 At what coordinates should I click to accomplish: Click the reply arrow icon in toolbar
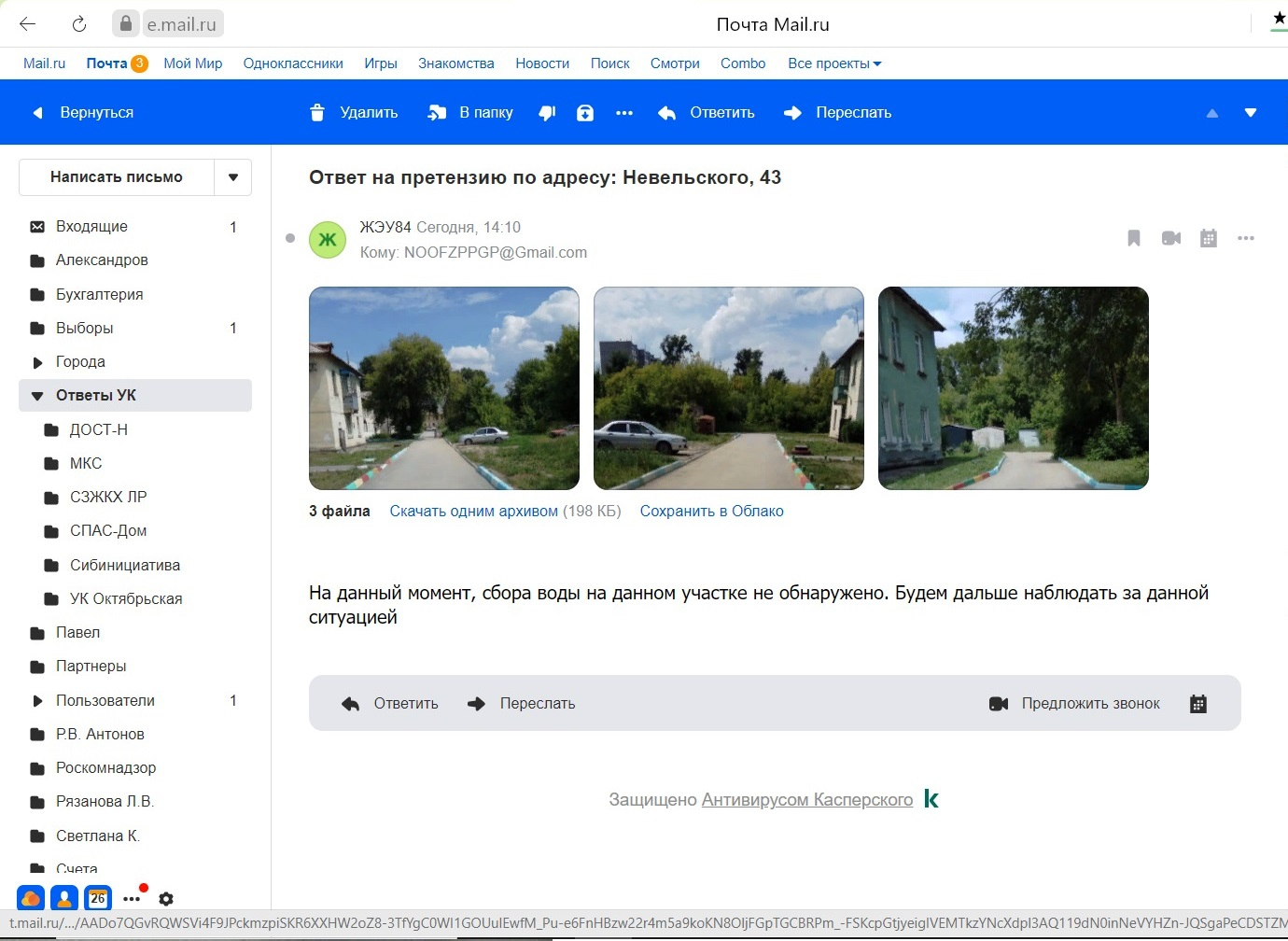pyautogui.click(x=666, y=113)
